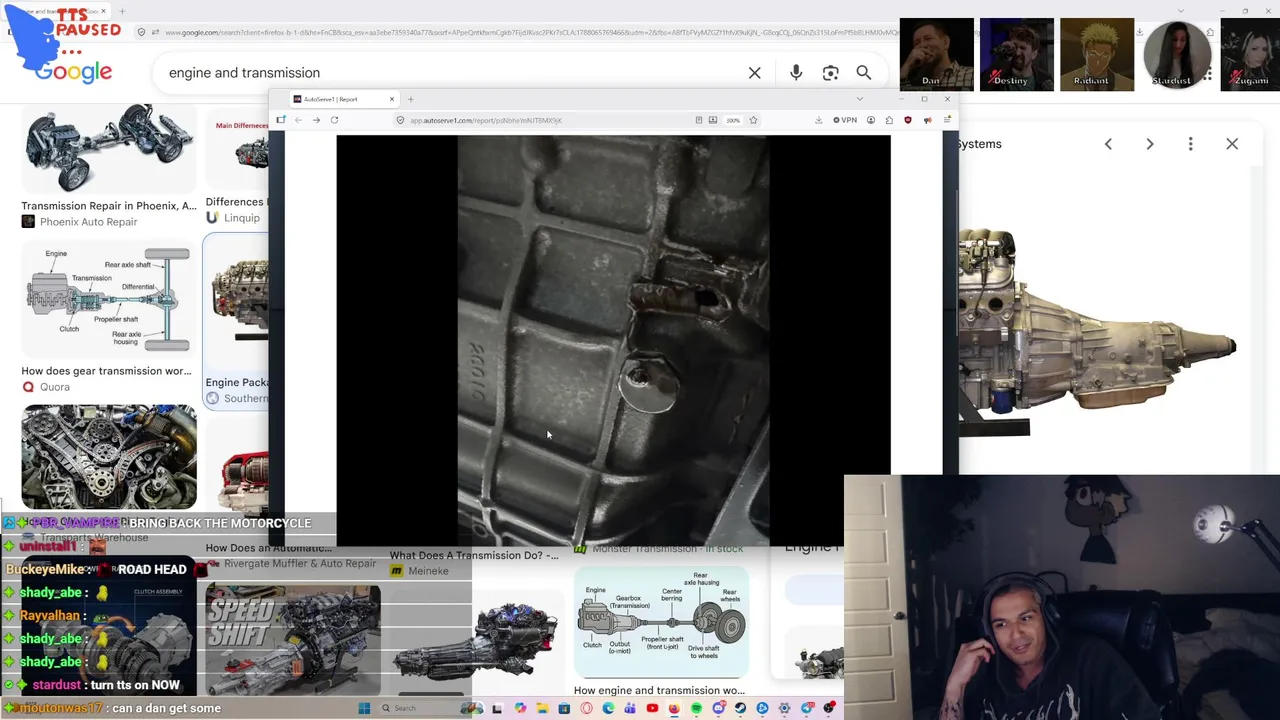Screen dimensions: 1280x720
Task: Open a new tab in AutoServe1 window
Action: point(410,99)
